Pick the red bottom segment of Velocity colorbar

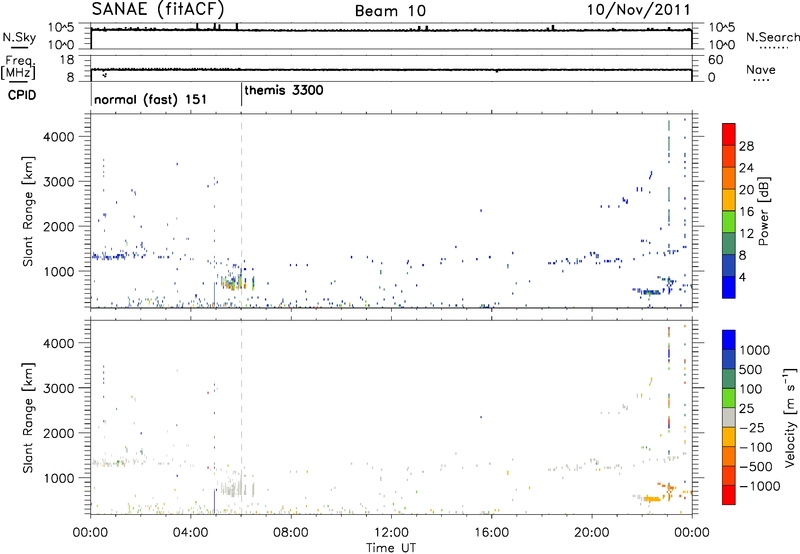pyautogui.click(x=729, y=495)
